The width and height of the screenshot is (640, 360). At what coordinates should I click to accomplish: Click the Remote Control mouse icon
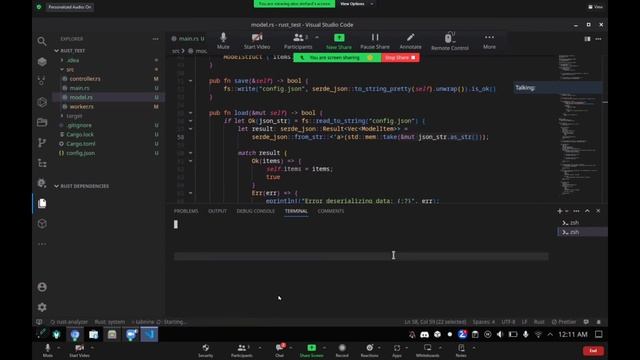449,38
